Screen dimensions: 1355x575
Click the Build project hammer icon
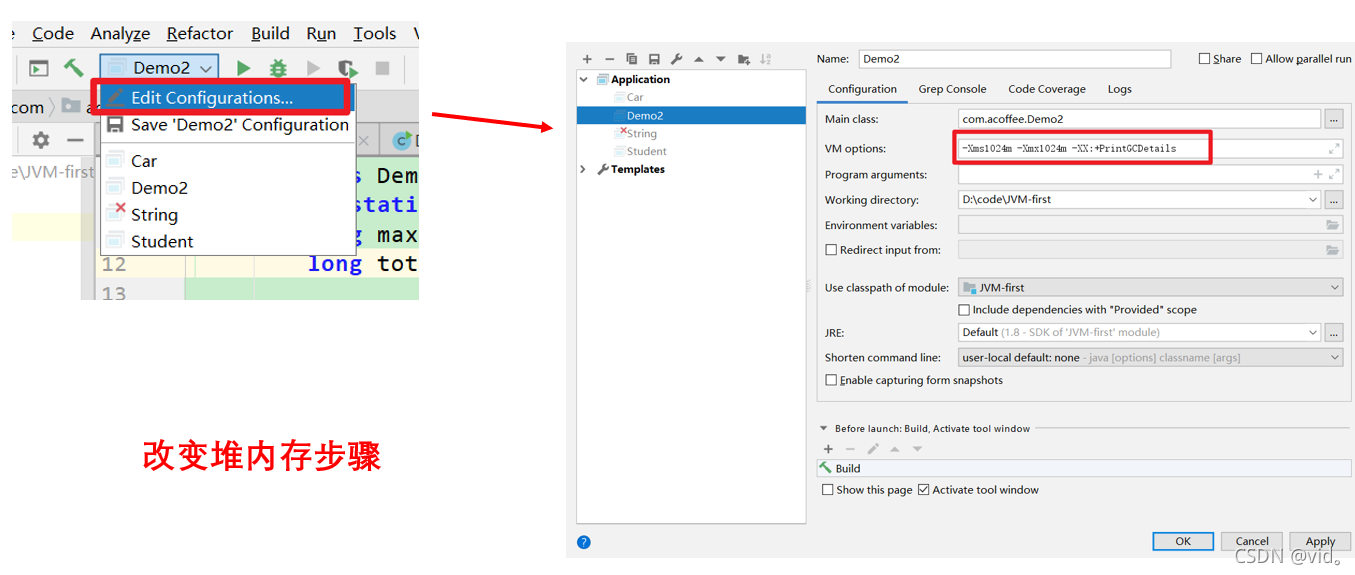coord(73,68)
